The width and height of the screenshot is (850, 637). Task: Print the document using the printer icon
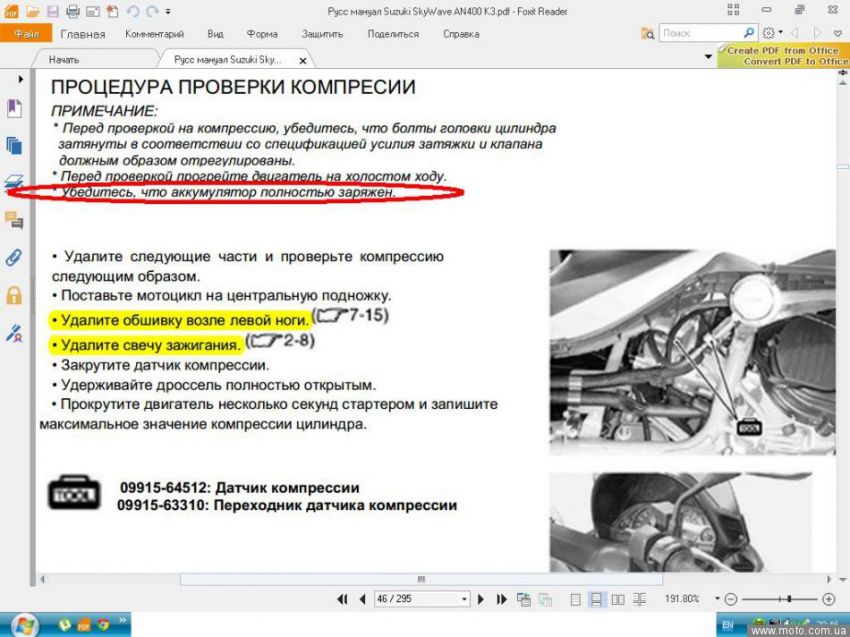tap(73, 11)
